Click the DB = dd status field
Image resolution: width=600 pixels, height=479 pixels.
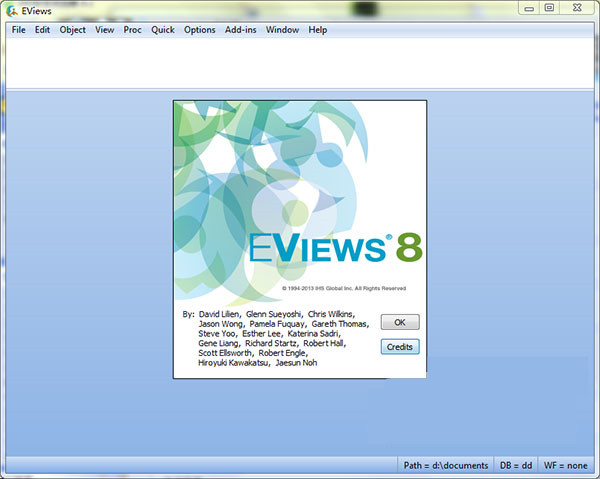[516, 465]
